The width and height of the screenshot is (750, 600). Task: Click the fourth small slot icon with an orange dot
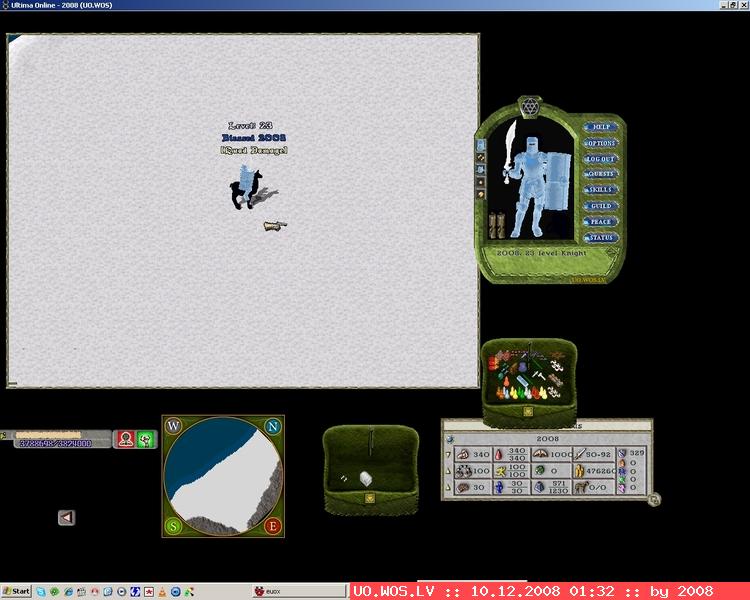(481, 182)
